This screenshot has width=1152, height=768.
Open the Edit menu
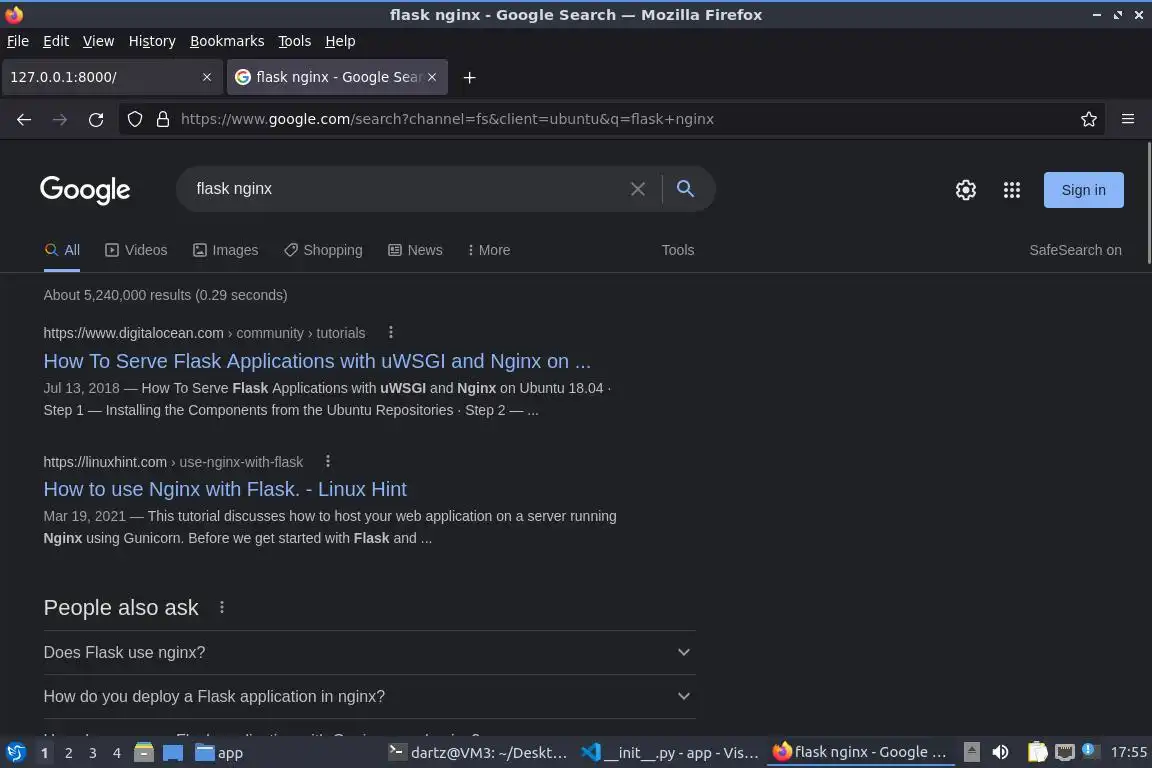(56, 41)
